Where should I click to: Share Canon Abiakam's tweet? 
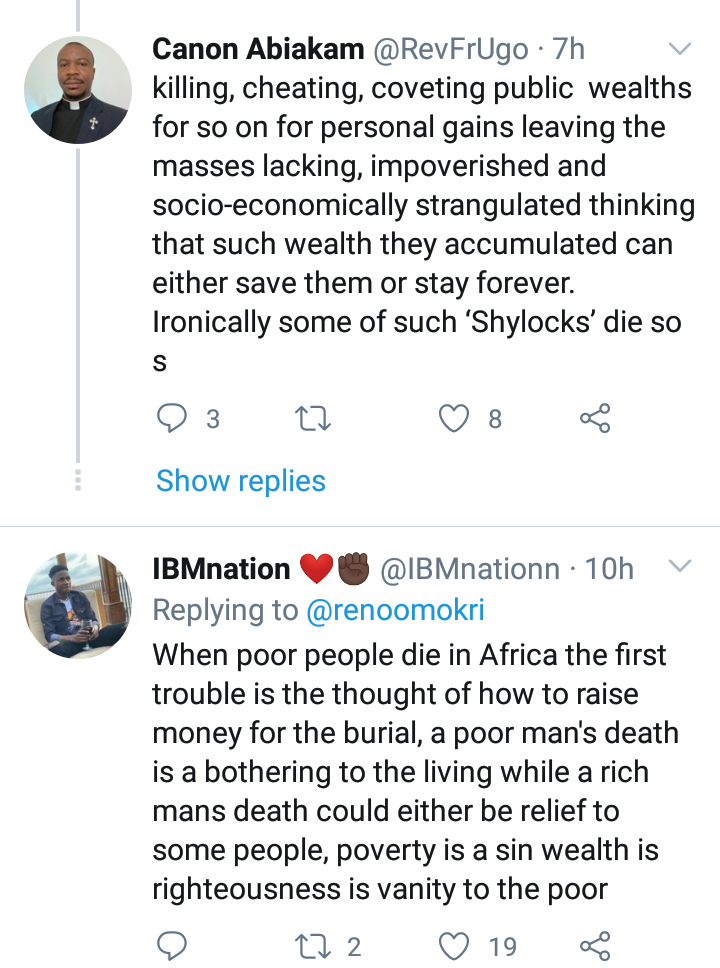tap(595, 419)
